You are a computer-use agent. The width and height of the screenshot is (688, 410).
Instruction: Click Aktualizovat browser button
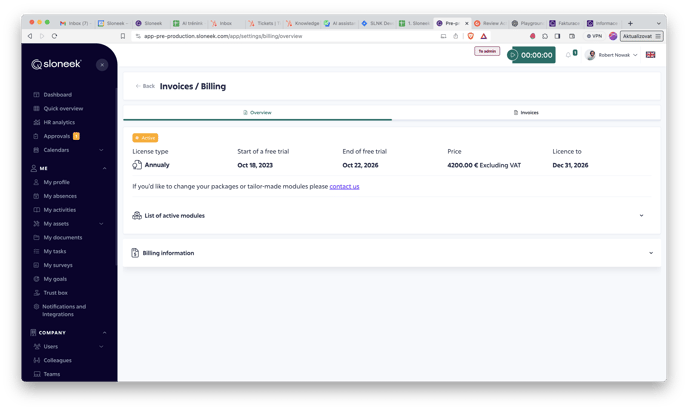click(641, 36)
